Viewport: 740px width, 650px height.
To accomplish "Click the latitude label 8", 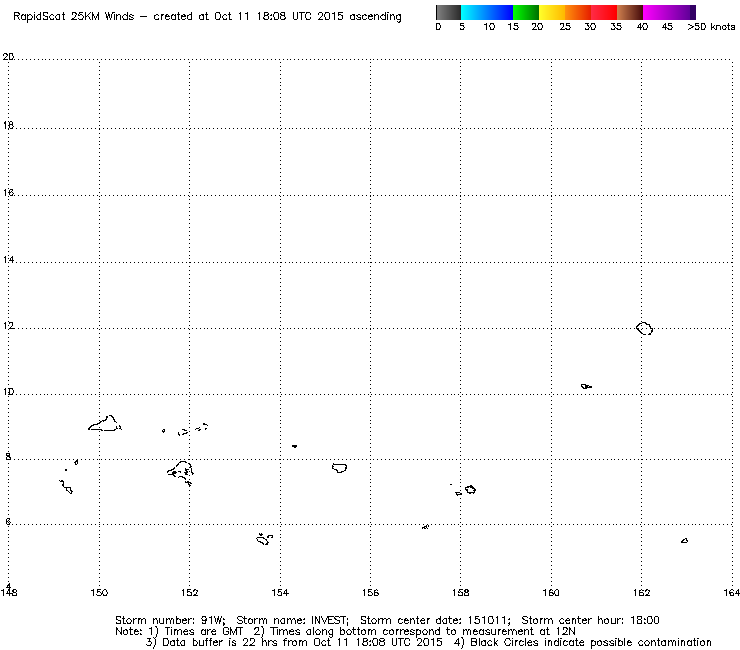I will pyautogui.click(x=8, y=456).
